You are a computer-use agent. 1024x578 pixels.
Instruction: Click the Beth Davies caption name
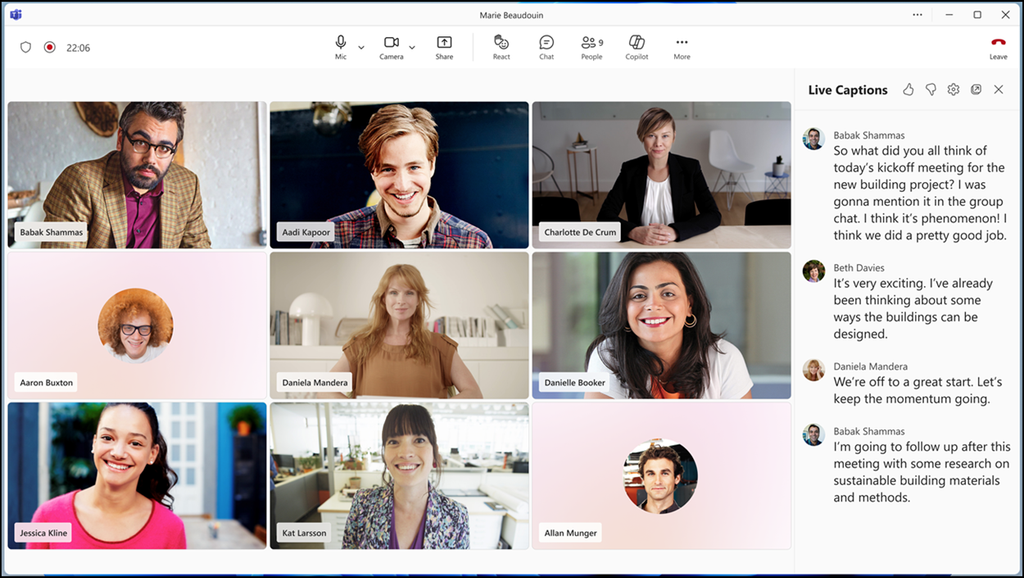859,268
